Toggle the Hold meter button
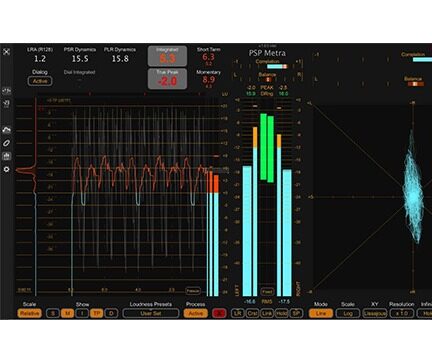 tap(282, 313)
